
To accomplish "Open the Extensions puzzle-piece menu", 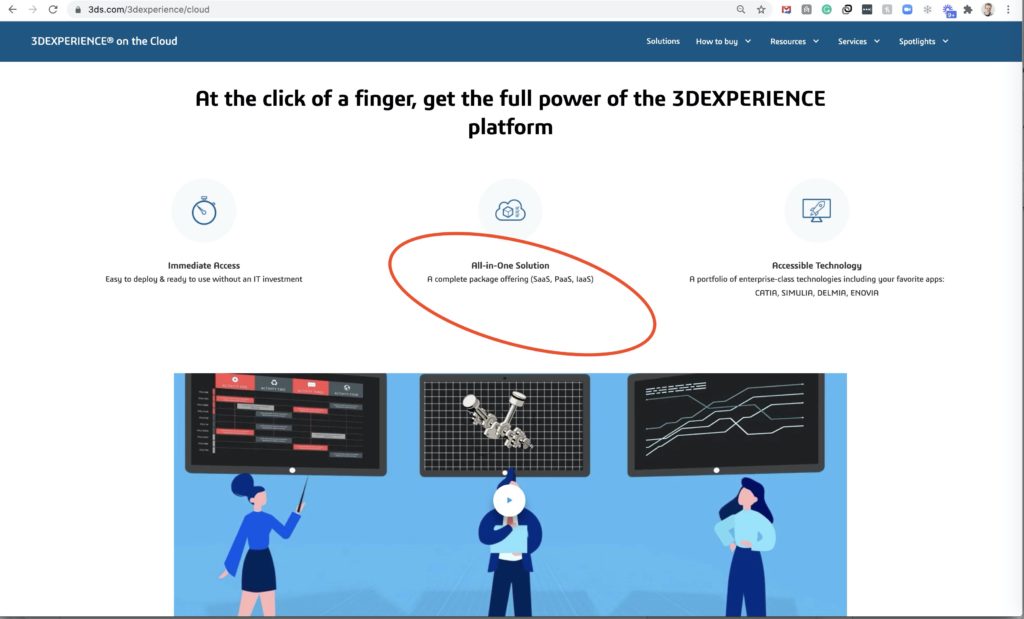I will [x=968, y=10].
